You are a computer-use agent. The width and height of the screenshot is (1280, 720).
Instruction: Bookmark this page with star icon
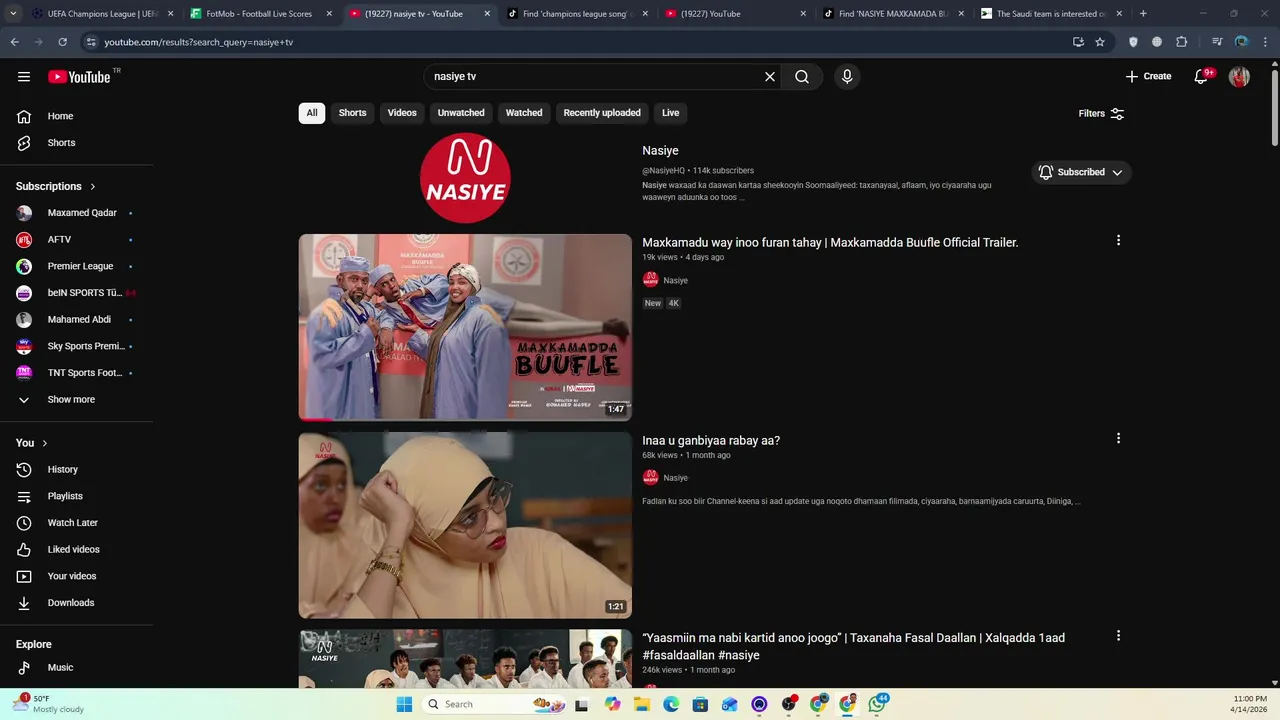pos(1100,42)
